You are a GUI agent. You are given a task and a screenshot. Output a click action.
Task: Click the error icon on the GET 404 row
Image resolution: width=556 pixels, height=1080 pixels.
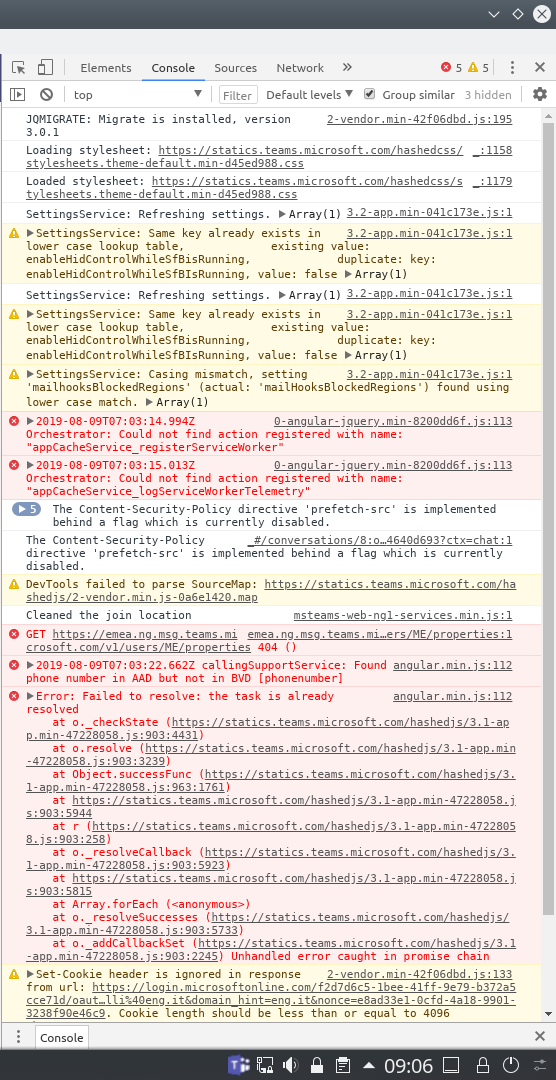pyautogui.click(x=14, y=634)
